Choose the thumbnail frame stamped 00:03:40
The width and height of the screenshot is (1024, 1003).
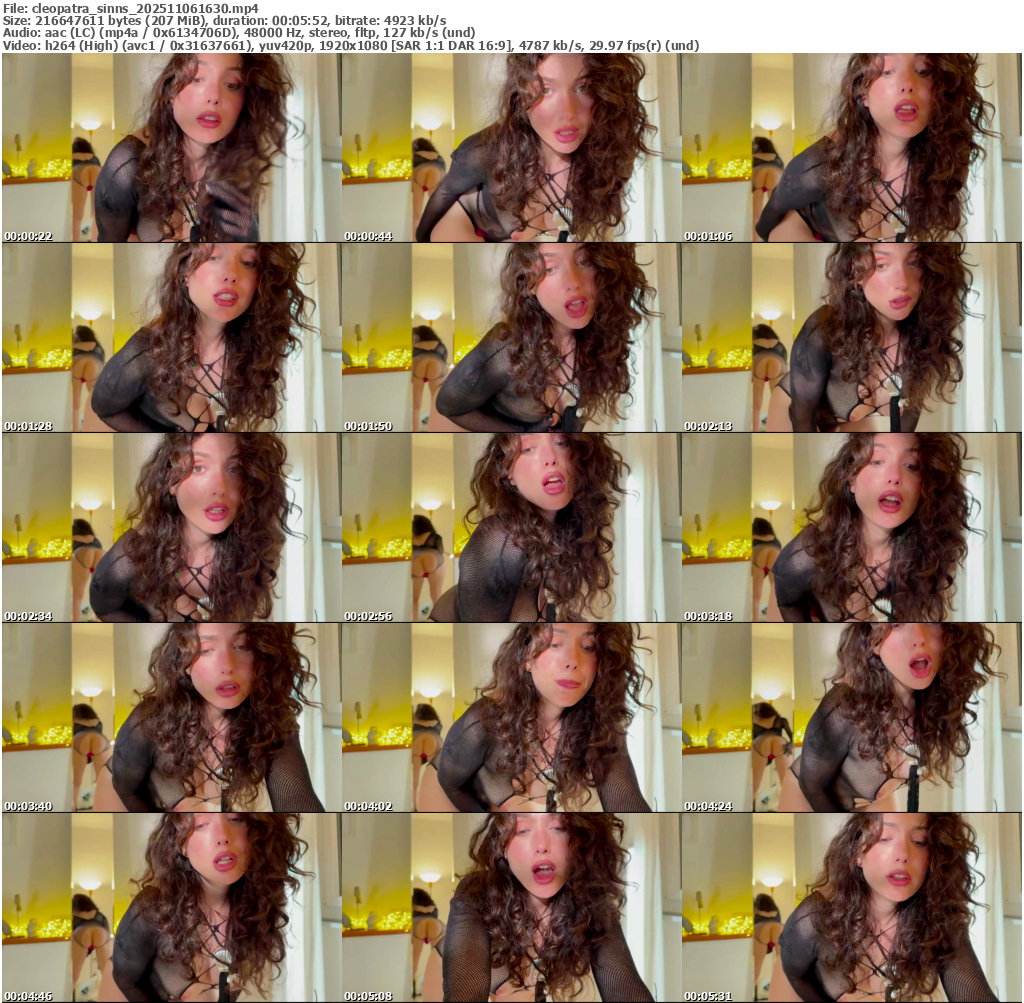click(171, 718)
